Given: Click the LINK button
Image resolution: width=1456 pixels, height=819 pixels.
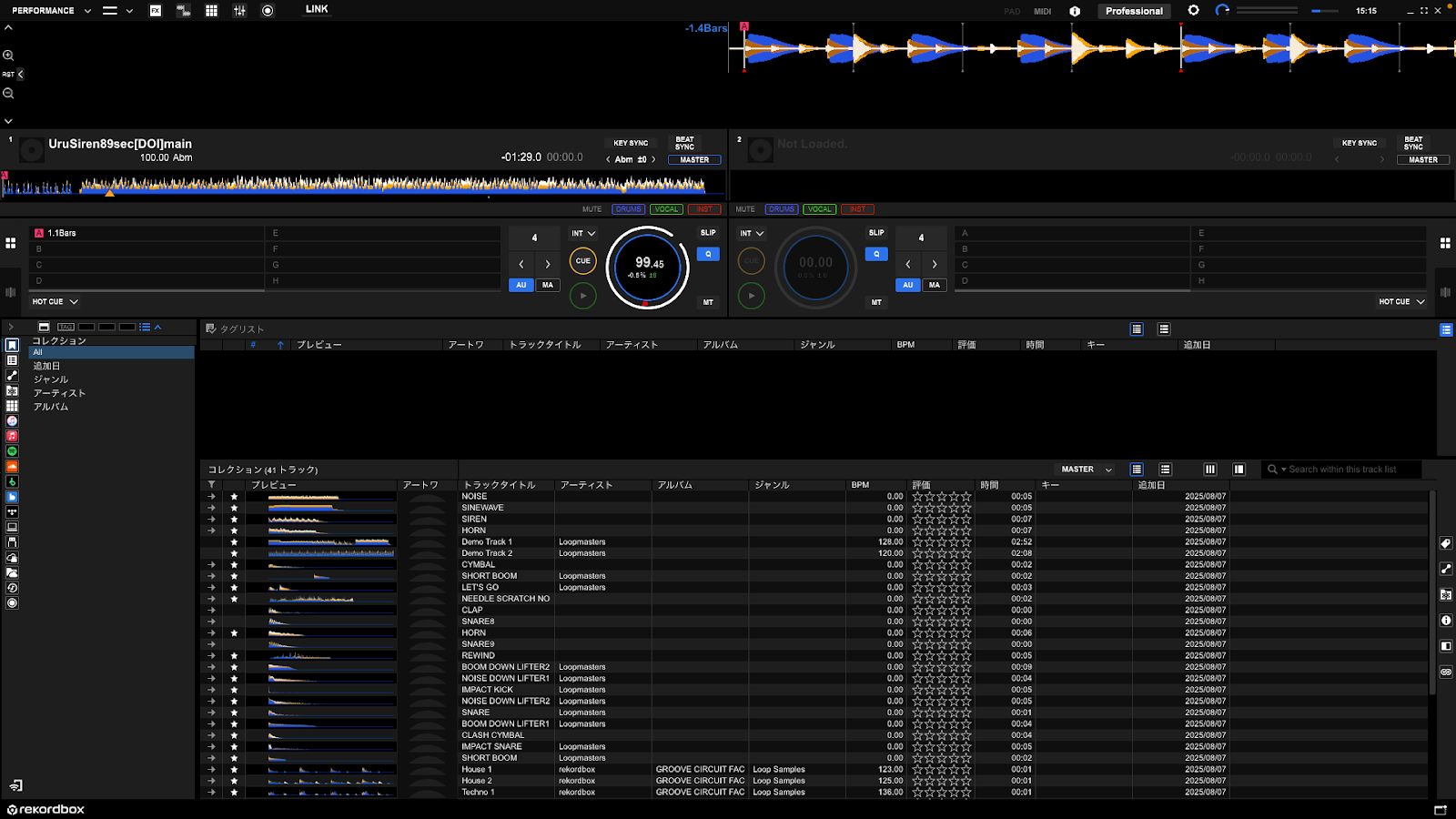Looking at the screenshot, I should coord(317,9).
